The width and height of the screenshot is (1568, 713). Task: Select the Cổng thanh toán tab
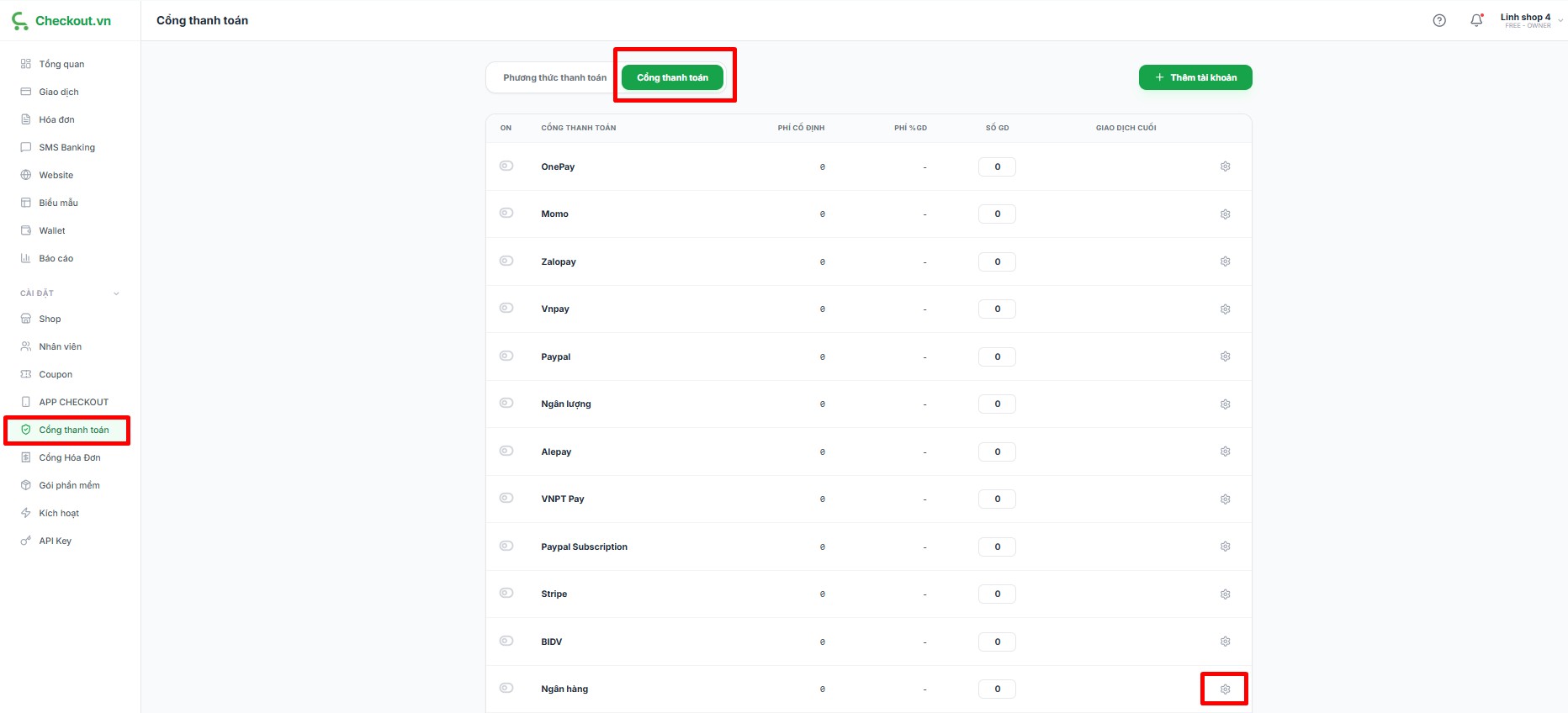point(672,77)
